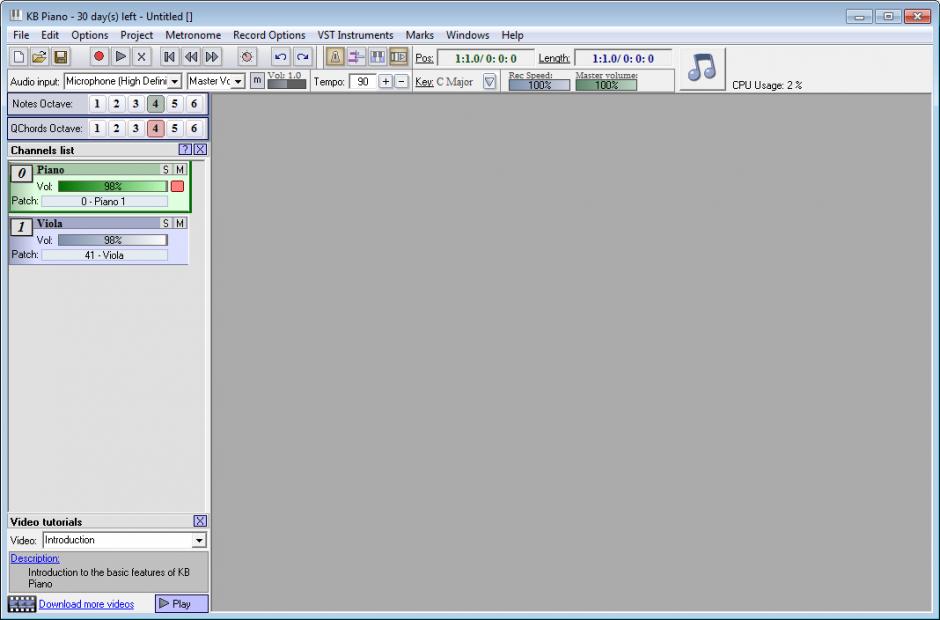Undo the last action
This screenshot has height=620, width=940.
click(280, 57)
